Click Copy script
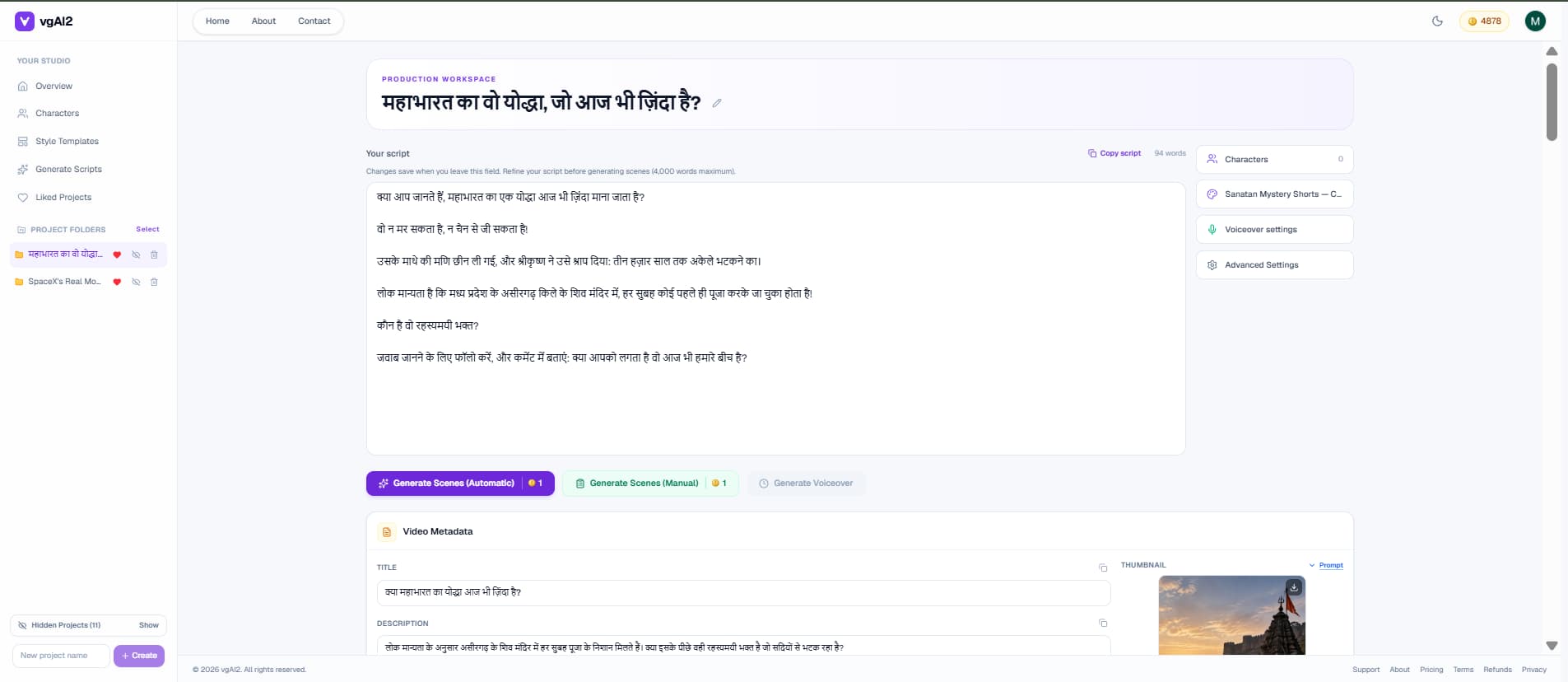Image resolution: width=1568 pixels, height=682 pixels. click(x=1114, y=153)
